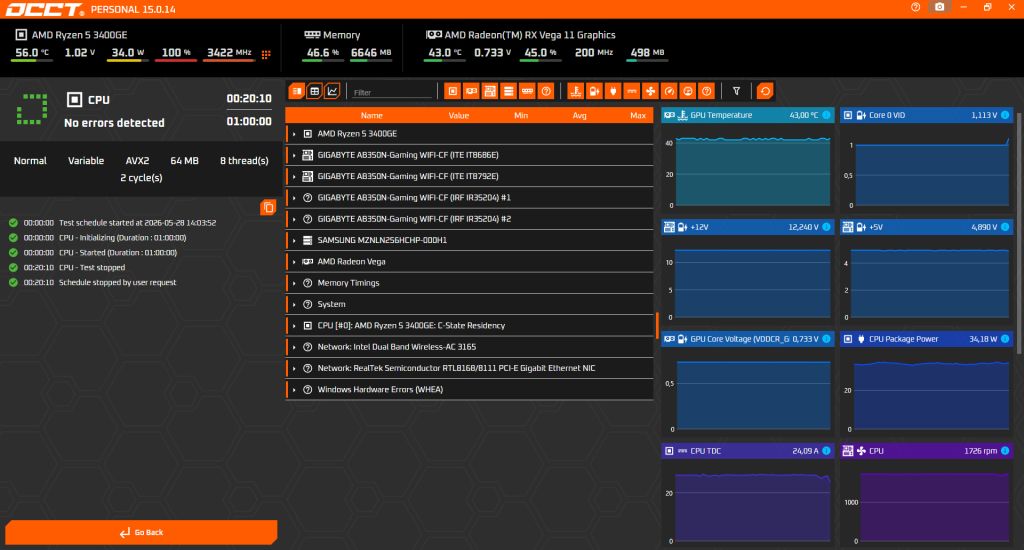Toggle the power plug sensor filter

pos(613,91)
